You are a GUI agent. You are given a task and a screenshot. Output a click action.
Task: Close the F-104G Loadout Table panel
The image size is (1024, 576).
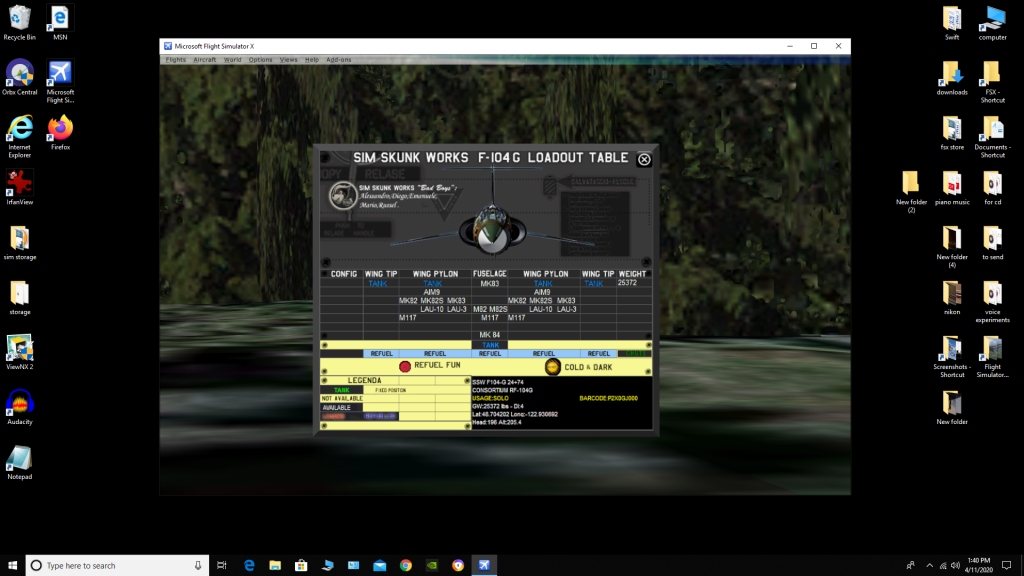(x=644, y=159)
